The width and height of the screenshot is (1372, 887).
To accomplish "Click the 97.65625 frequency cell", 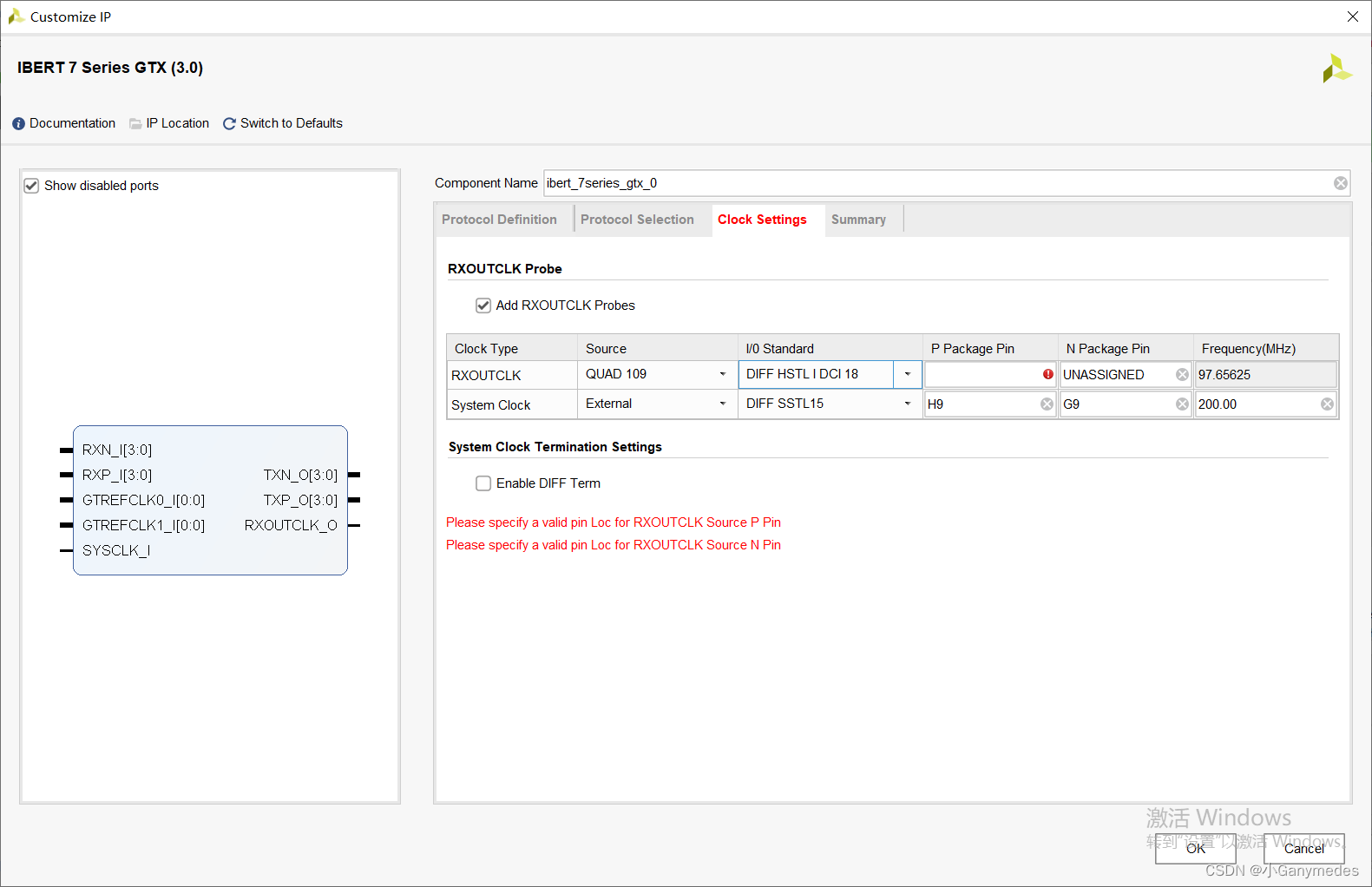I will click(x=1265, y=375).
